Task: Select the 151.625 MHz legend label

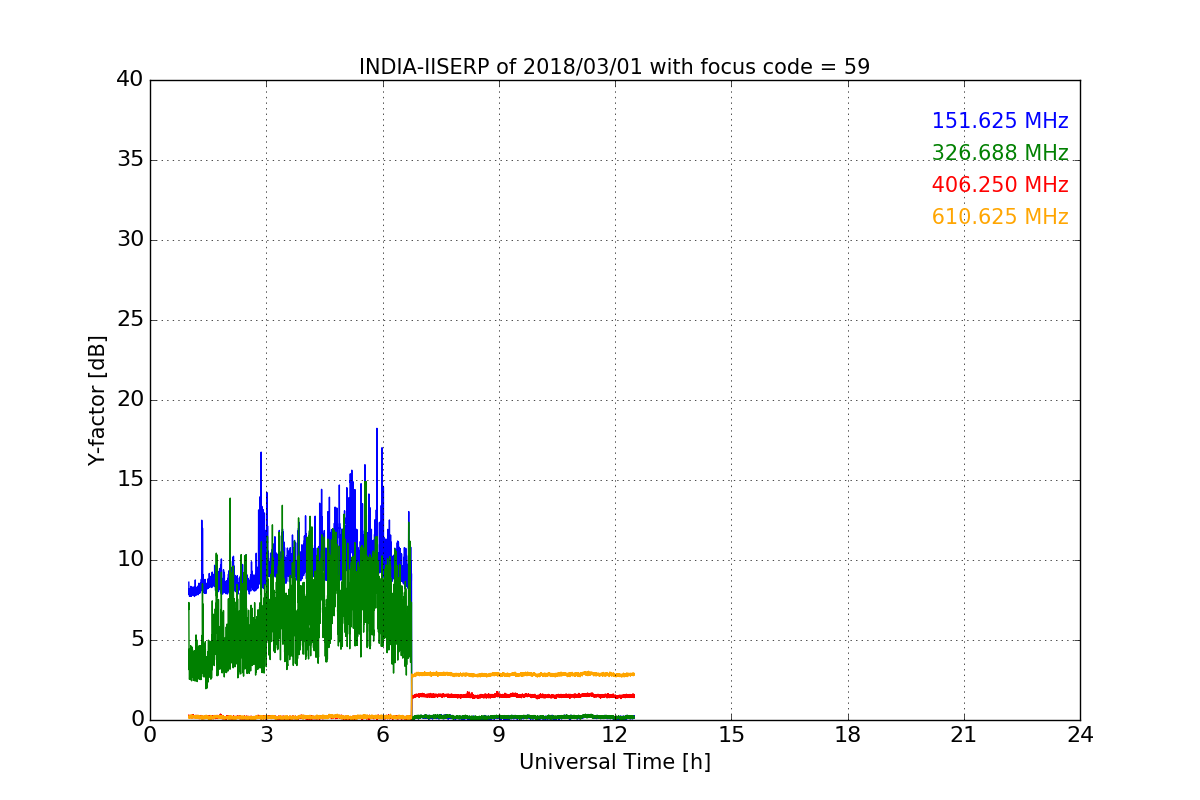Action: coord(1000,121)
